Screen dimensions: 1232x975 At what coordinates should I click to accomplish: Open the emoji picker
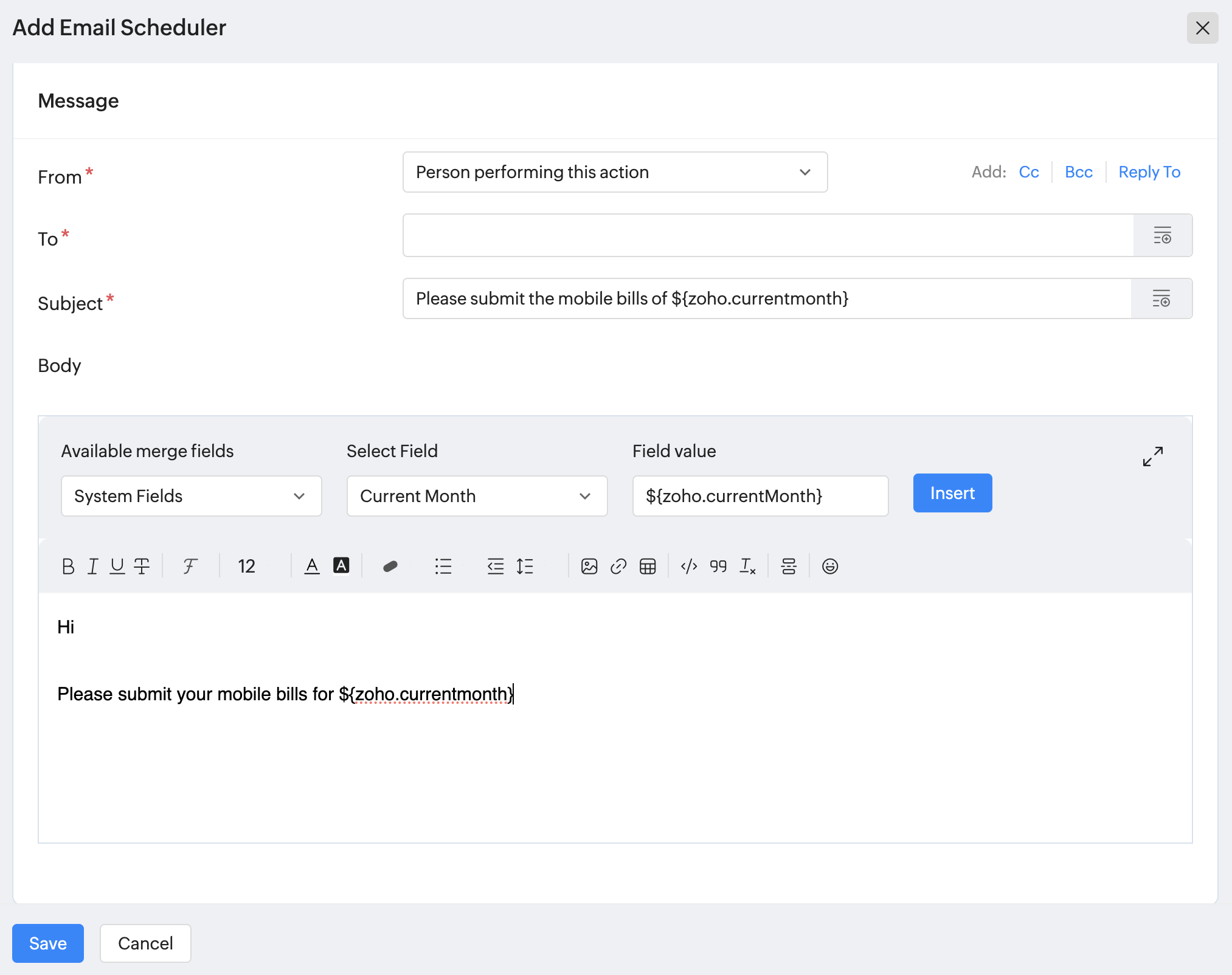tap(829, 567)
